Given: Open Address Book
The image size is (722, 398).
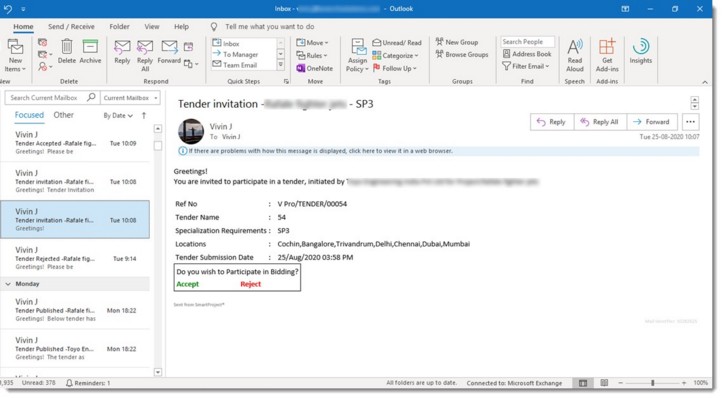Looking at the screenshot, I should [x=527, y=54].
